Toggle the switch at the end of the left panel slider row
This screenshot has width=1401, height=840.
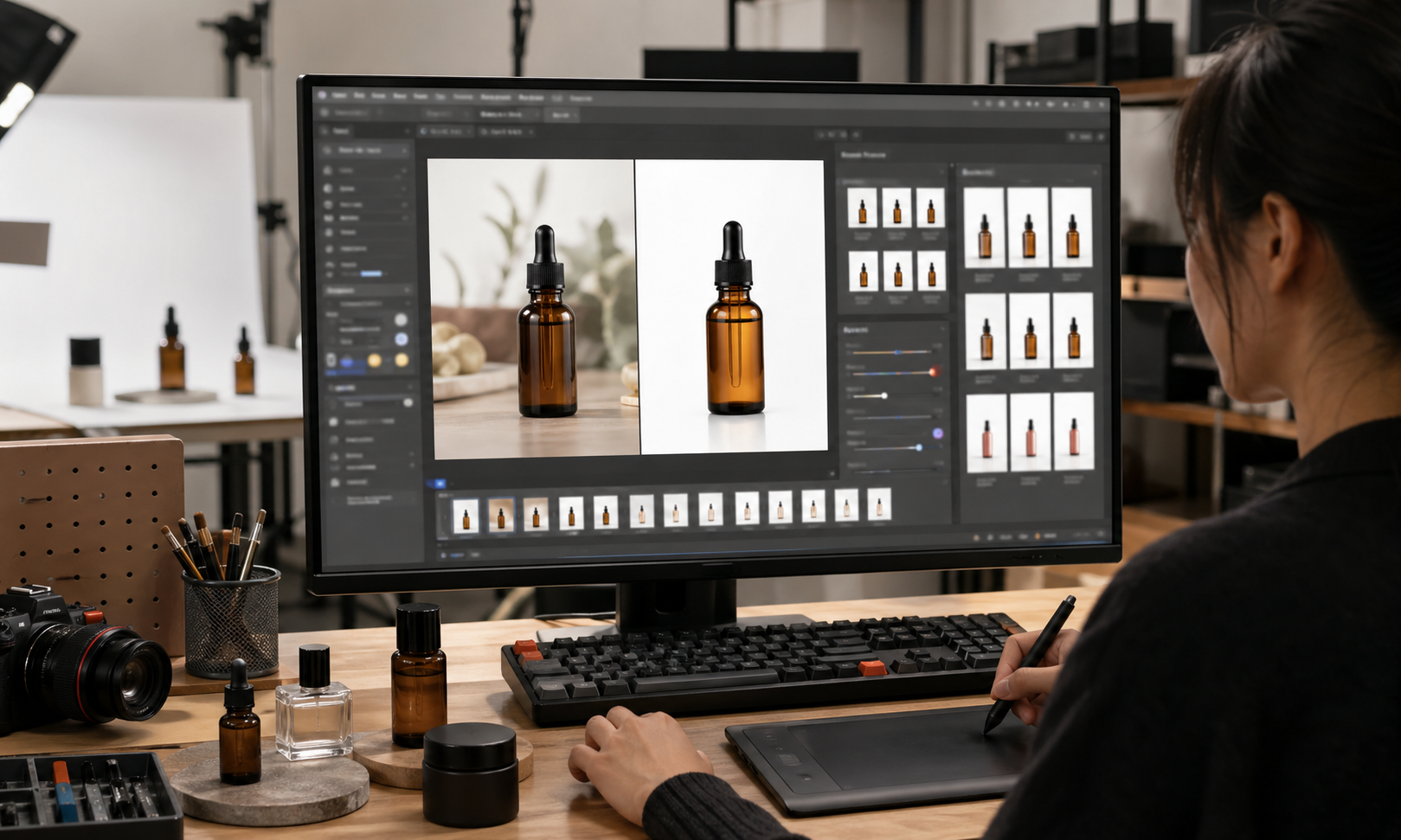pyautogui.click(x=408, y=403)
